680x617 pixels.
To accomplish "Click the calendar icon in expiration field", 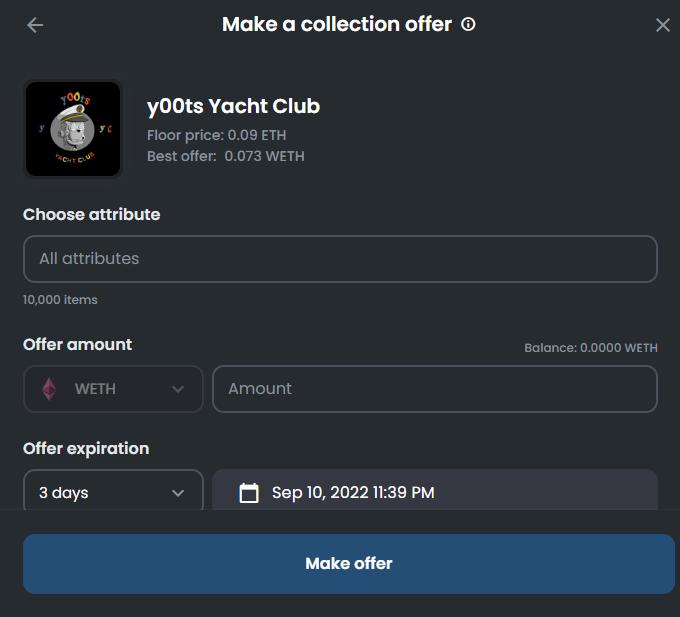I will (249, 492).
